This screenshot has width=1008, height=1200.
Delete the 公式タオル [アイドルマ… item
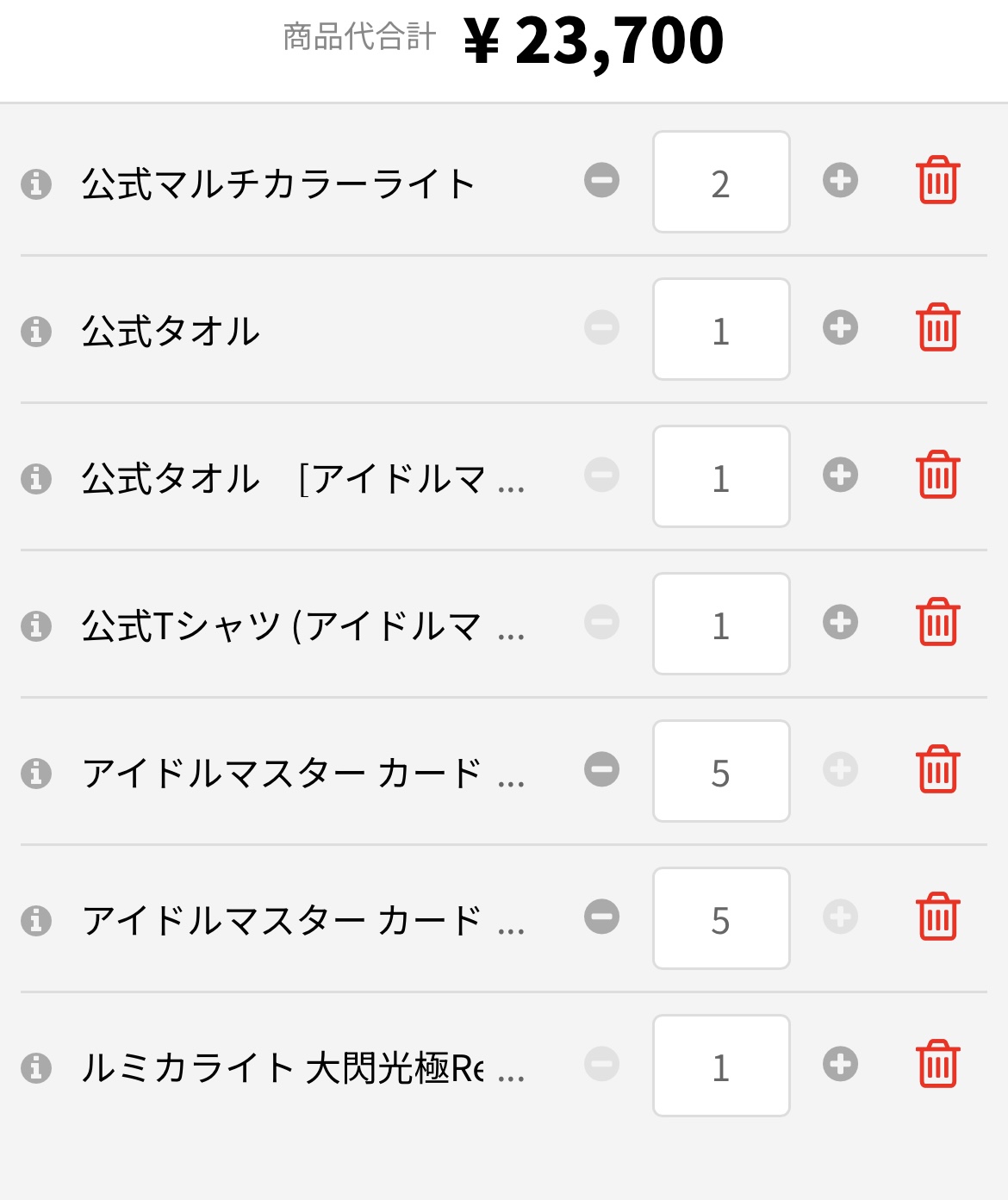click(x=937, y=476)
